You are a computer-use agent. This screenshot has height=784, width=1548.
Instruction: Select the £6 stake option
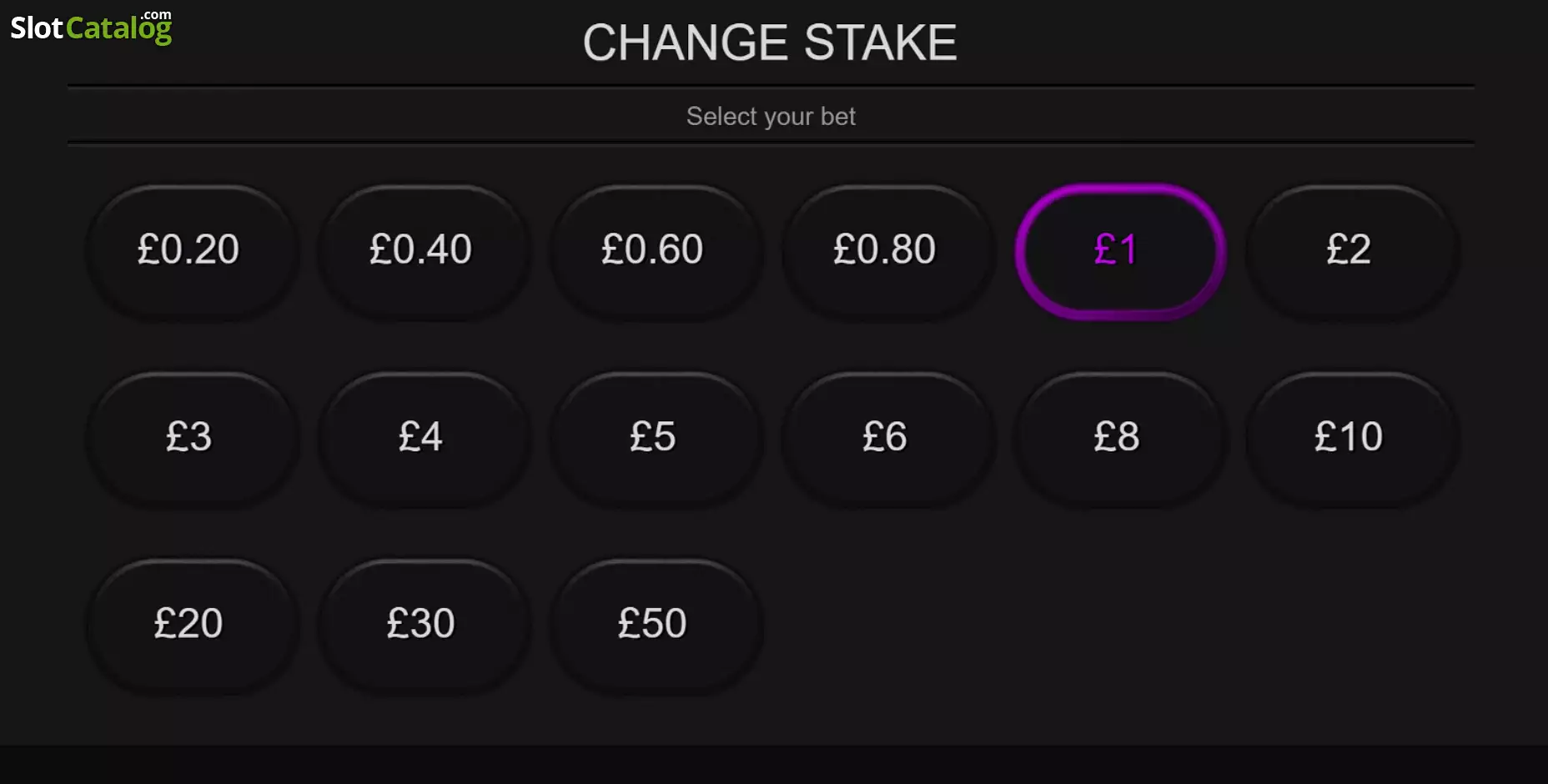pos(886,438)
